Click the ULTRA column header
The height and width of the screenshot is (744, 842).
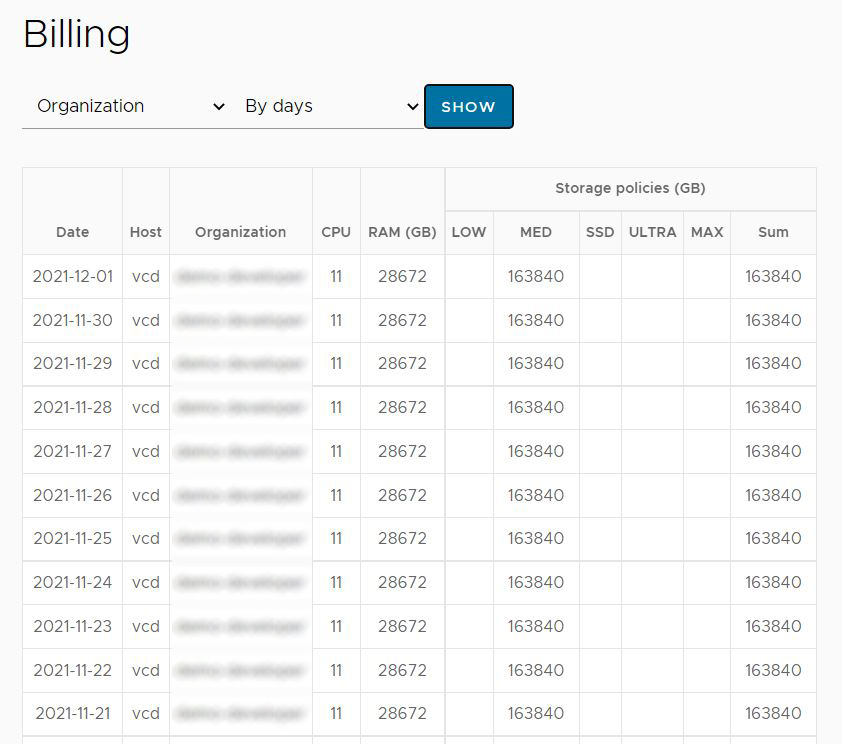coord(652,232)
